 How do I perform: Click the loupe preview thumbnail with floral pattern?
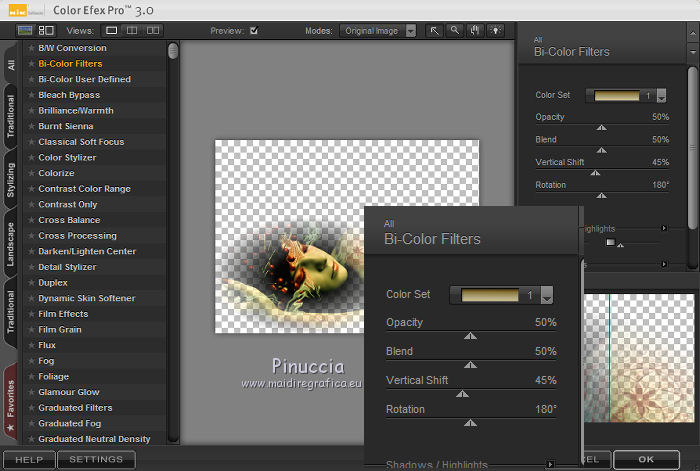[x=639, y=358]
